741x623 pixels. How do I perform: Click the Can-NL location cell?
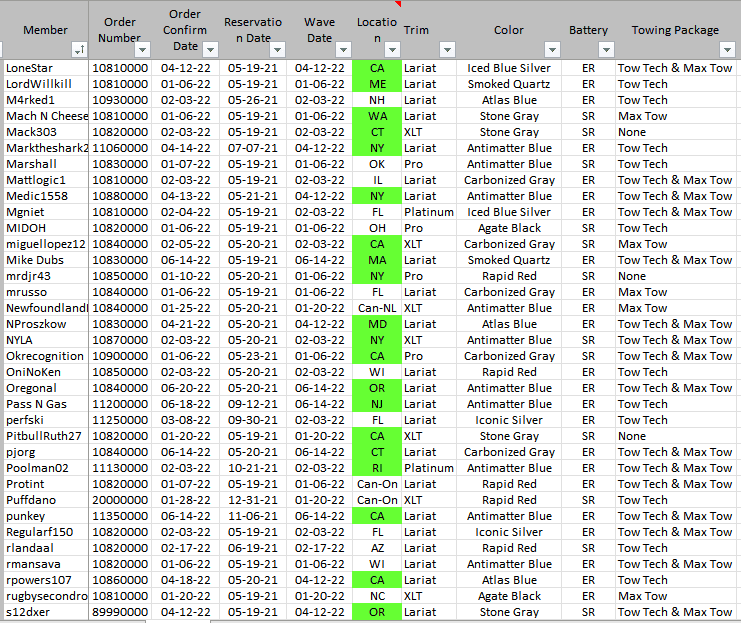(x=376, y=308)
